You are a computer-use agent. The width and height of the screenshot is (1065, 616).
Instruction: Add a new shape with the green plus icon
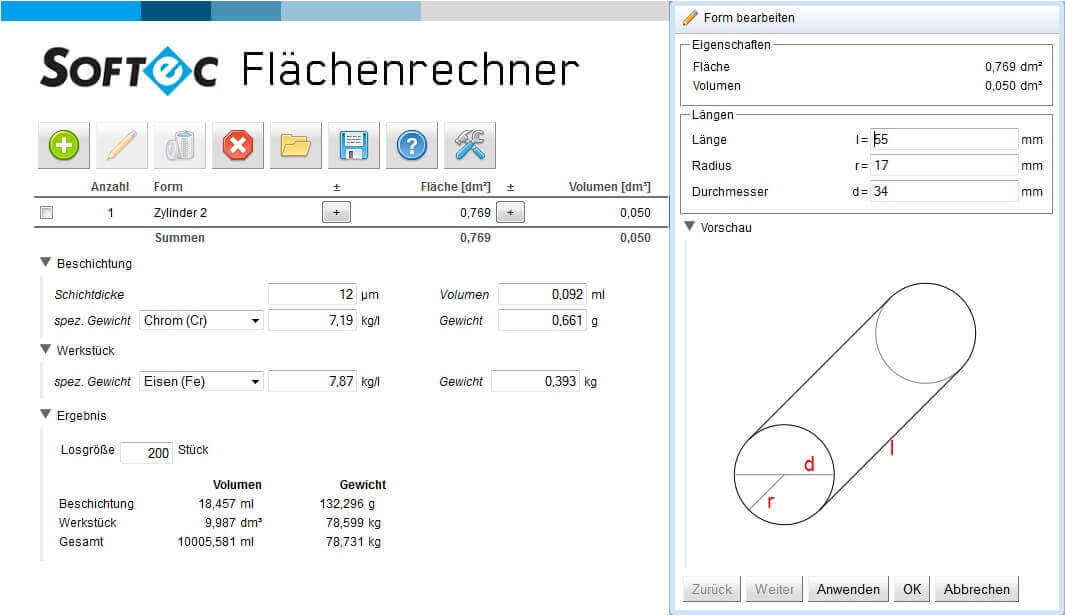pyautogui.click(x=63, y=144)
